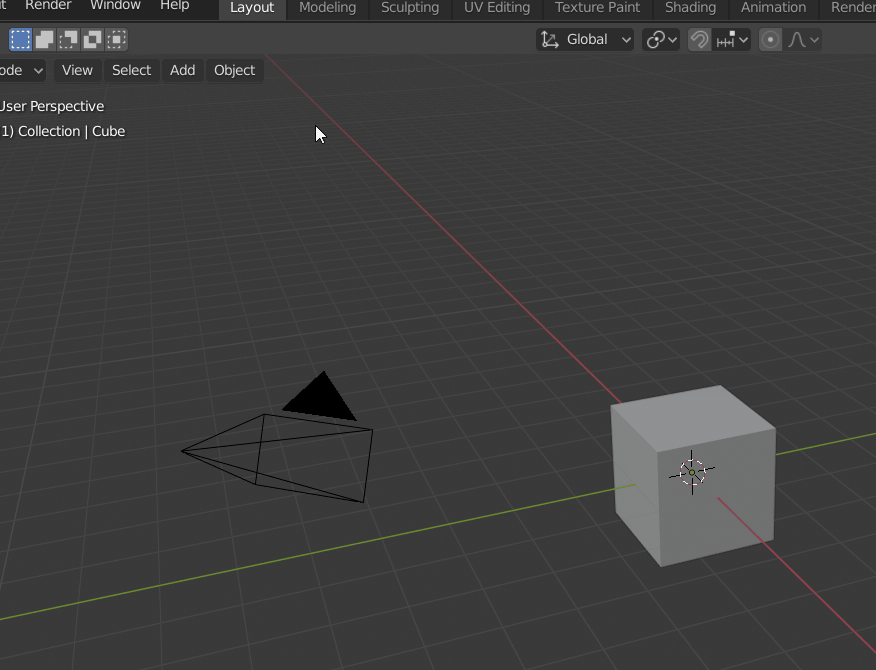Open the viewport Add menu
Screen dimensions: 876x670
(x=183, y=70)
